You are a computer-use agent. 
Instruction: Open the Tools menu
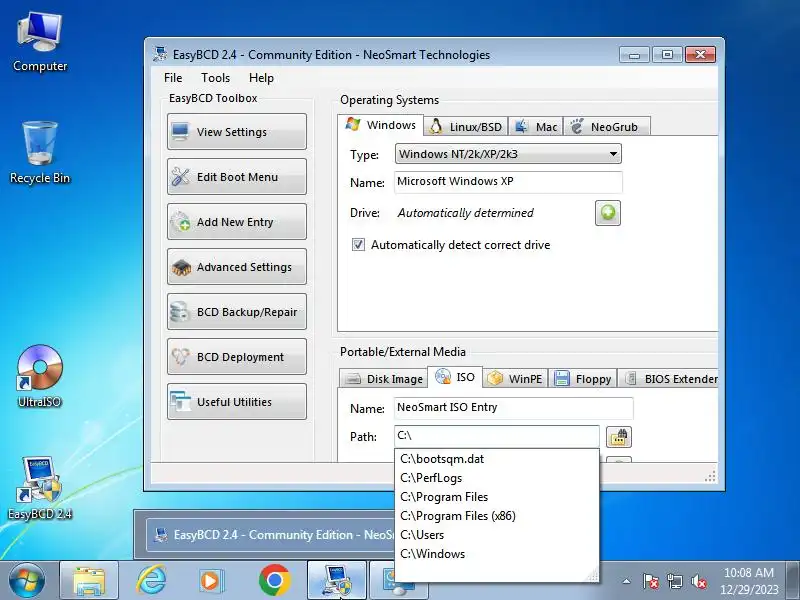pos(215,78)
